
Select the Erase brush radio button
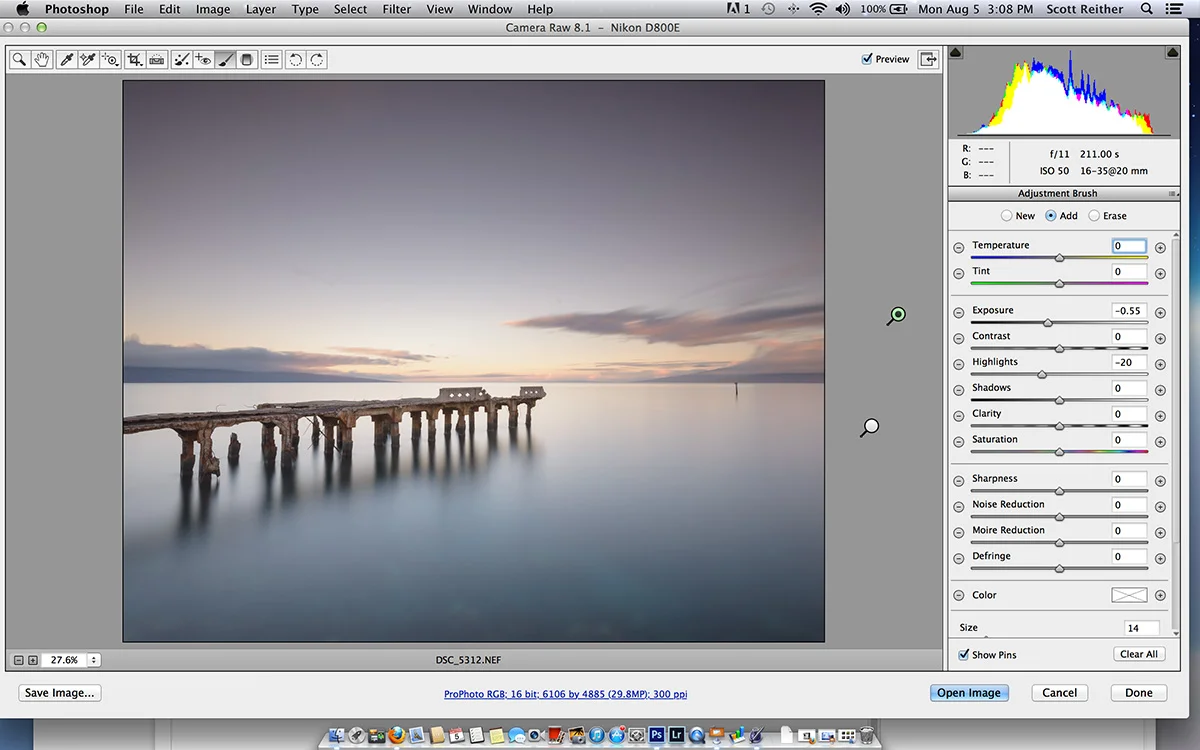coord(1094,216)
